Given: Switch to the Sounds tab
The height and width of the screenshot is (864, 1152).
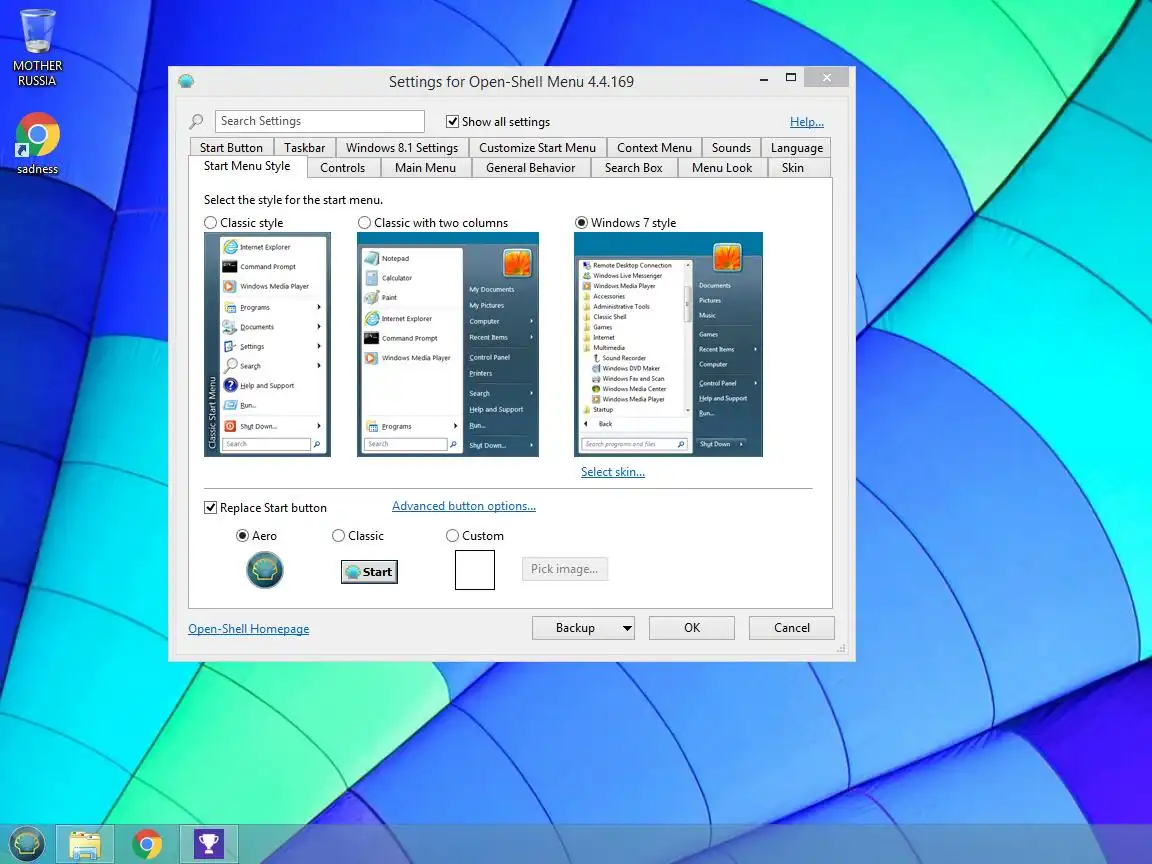Looking at the screenshot, I should click(731, 148).
